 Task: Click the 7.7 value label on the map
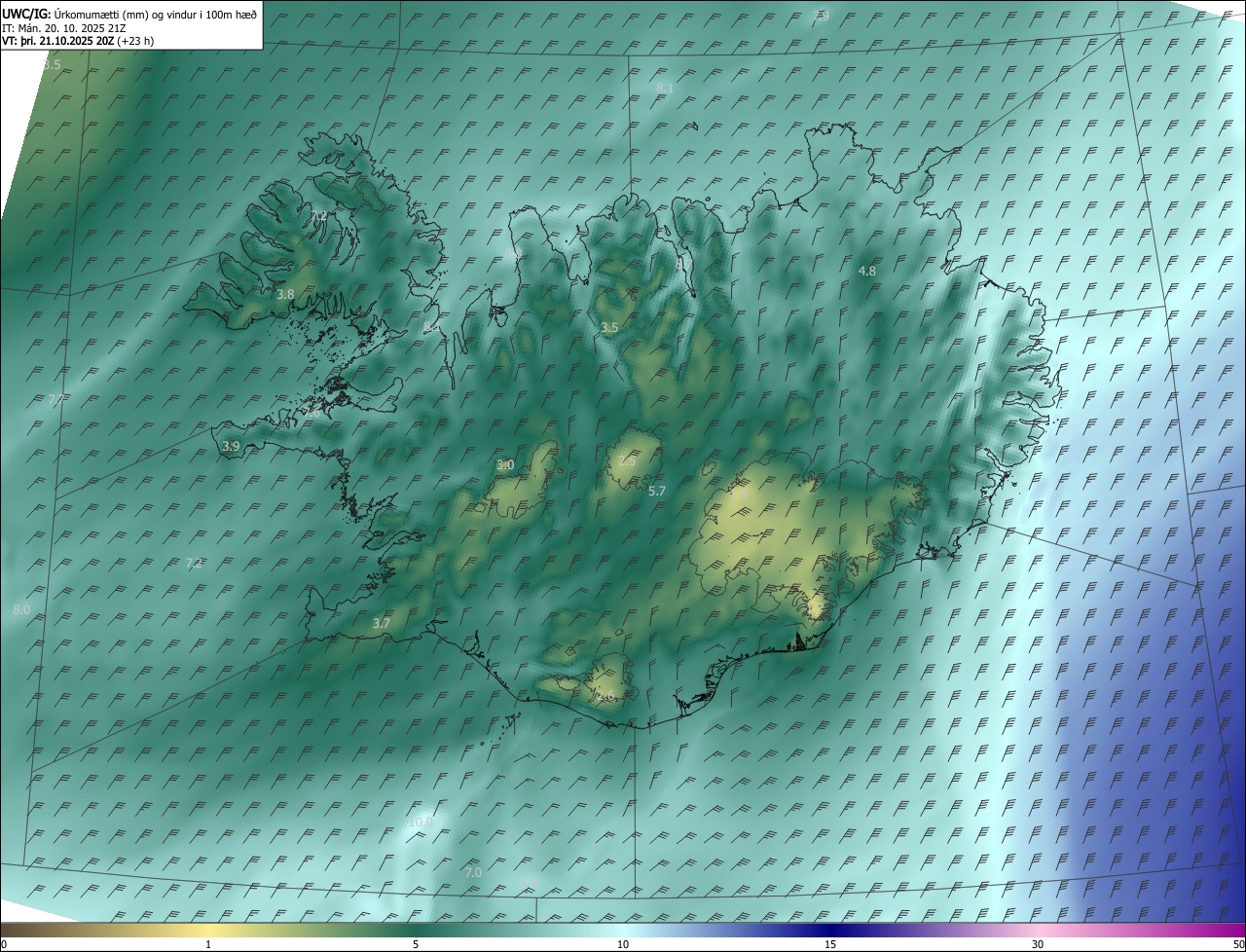[x=56, y=400]
